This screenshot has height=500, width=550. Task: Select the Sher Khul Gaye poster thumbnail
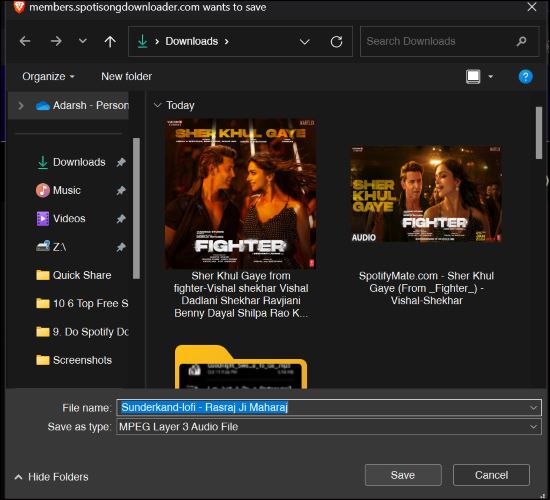[x=240, y=194]
